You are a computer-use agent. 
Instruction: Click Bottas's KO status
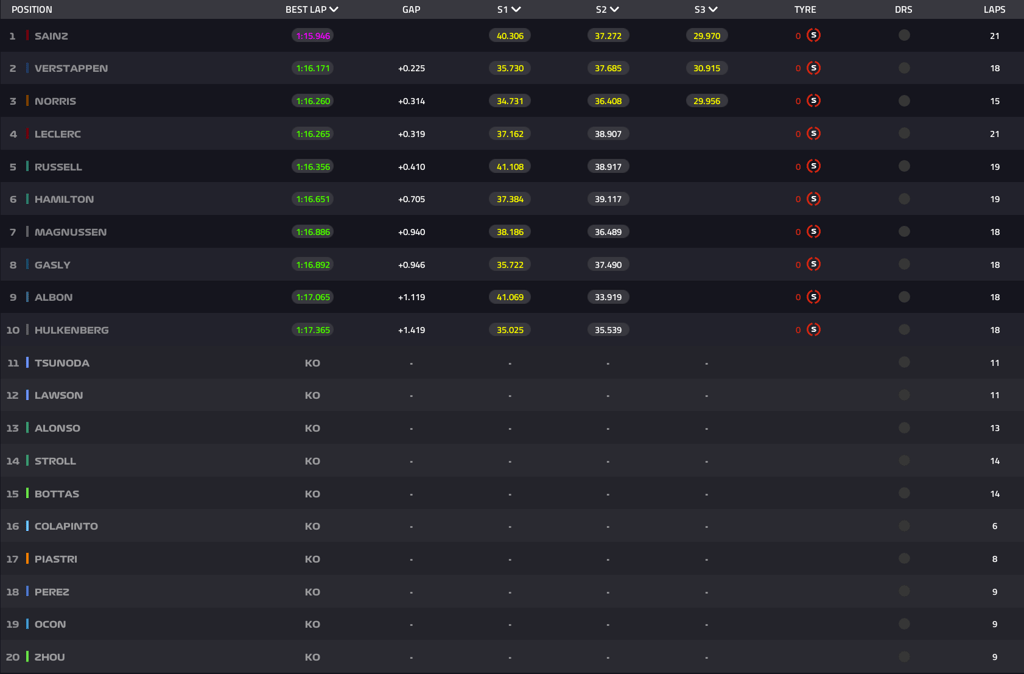click(x=312, y=493)
